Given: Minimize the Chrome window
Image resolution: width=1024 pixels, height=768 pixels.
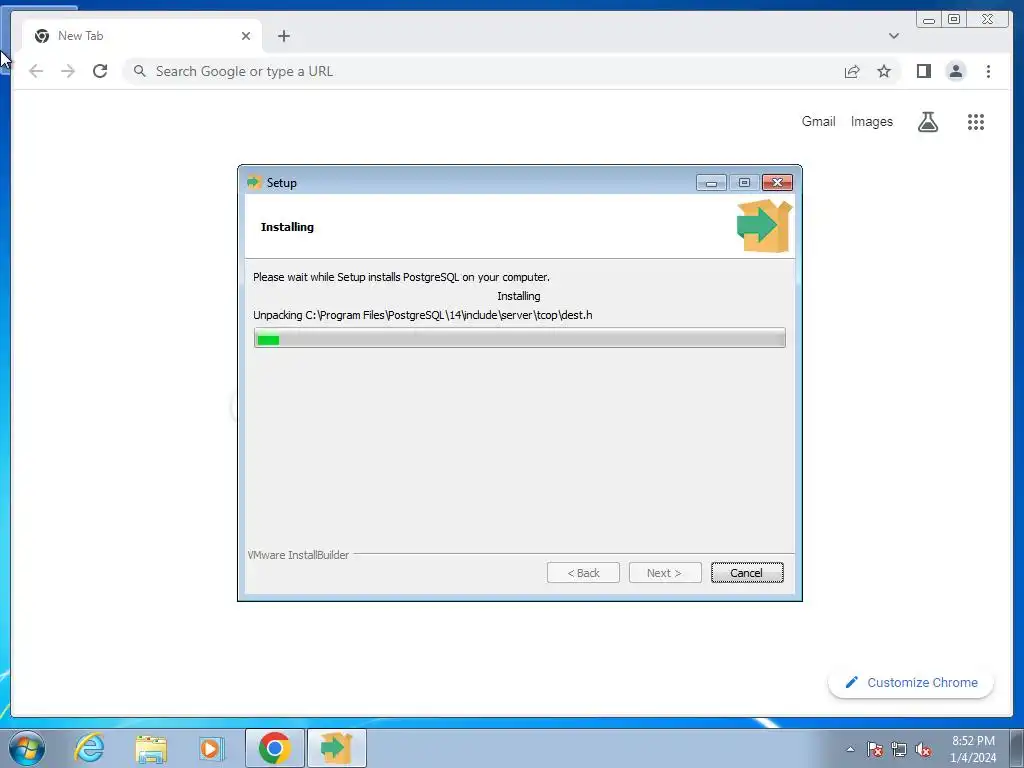Looking at the screenshot, I should coord(929,20).
